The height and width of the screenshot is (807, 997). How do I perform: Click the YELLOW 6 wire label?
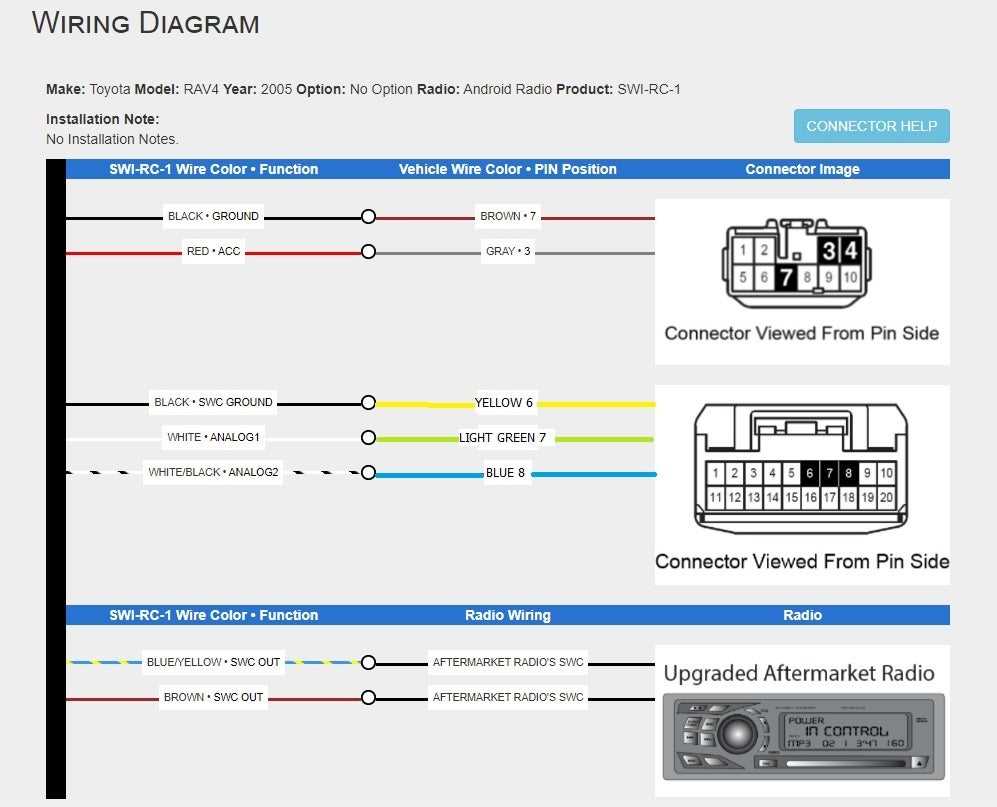504,403
